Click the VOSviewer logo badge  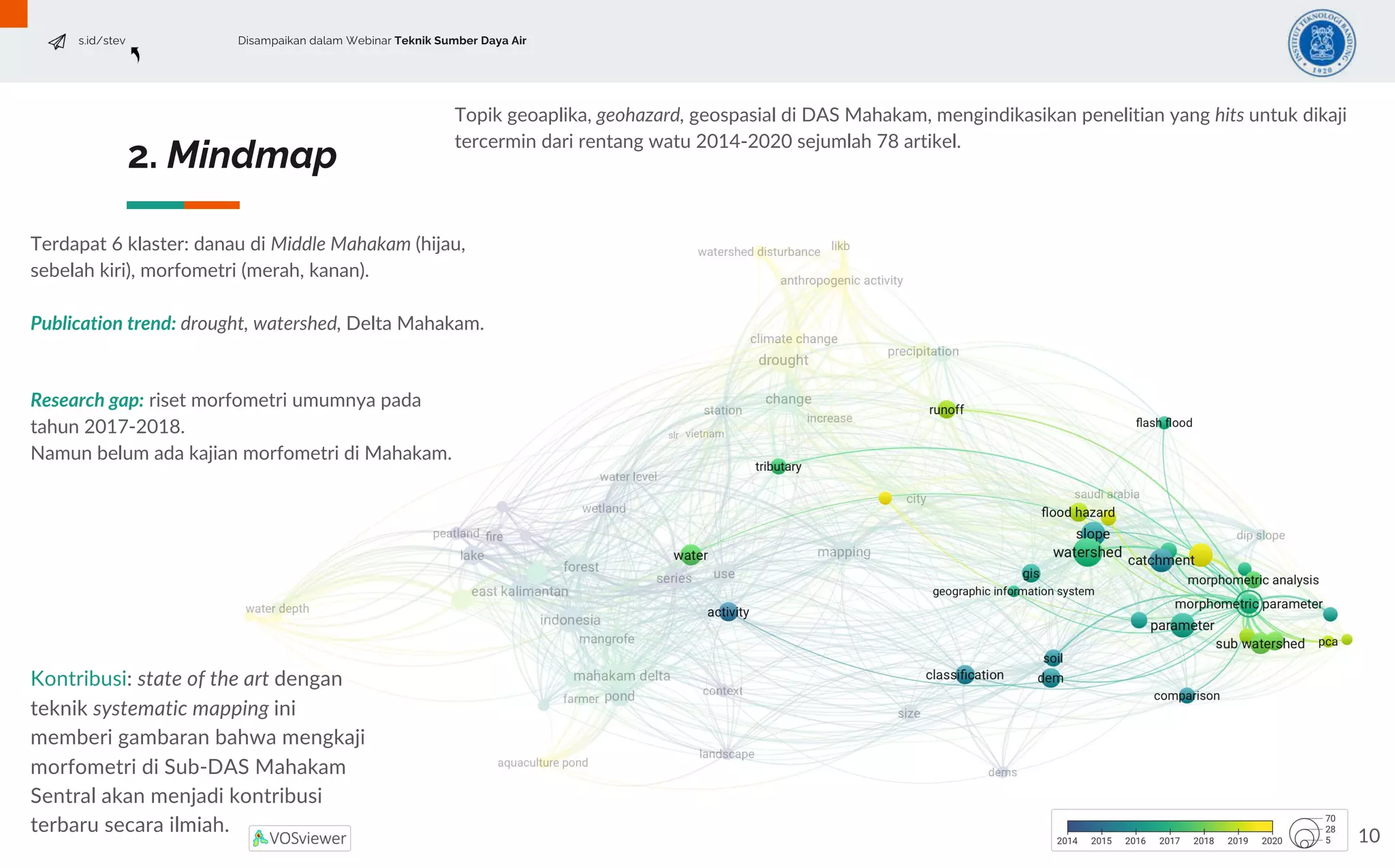point(300,838)
